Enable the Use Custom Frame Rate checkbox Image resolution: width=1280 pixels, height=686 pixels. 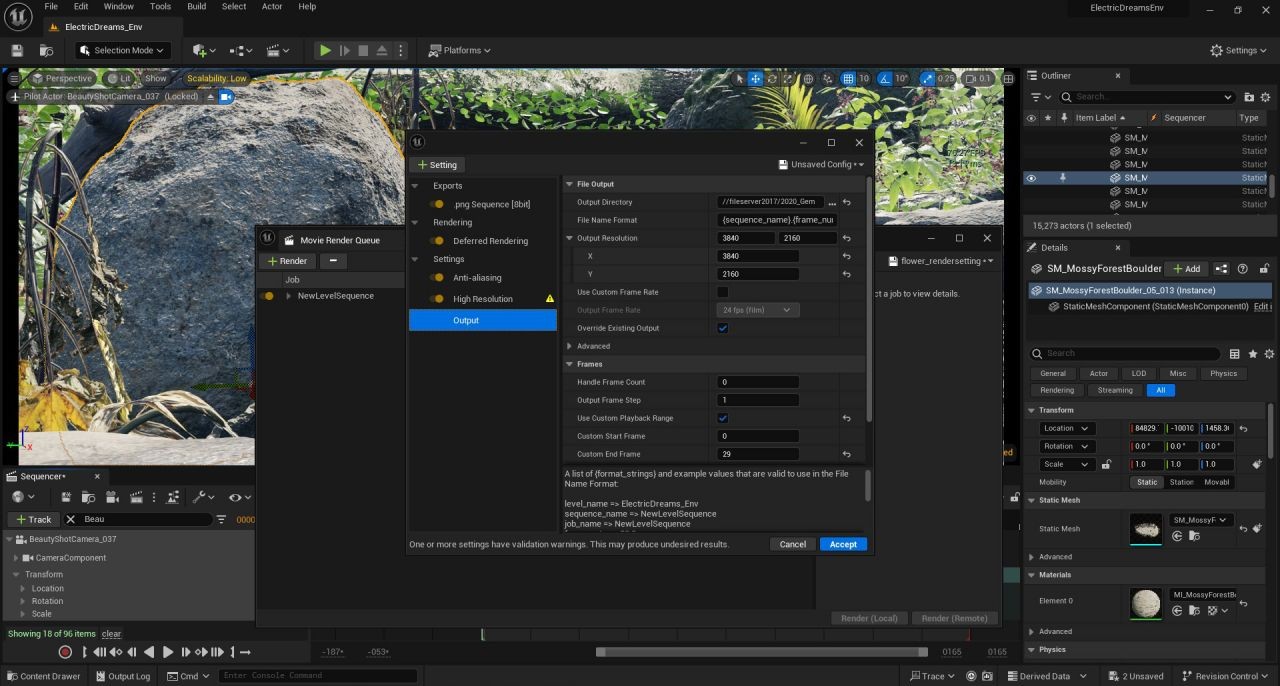[x=723, y=292]
